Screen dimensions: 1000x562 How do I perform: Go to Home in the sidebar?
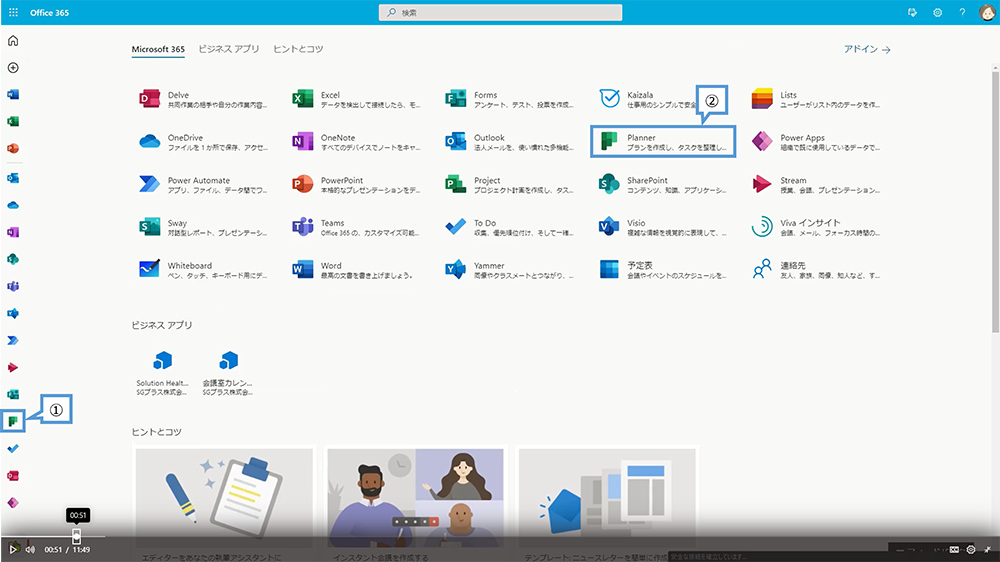[13, 41]
